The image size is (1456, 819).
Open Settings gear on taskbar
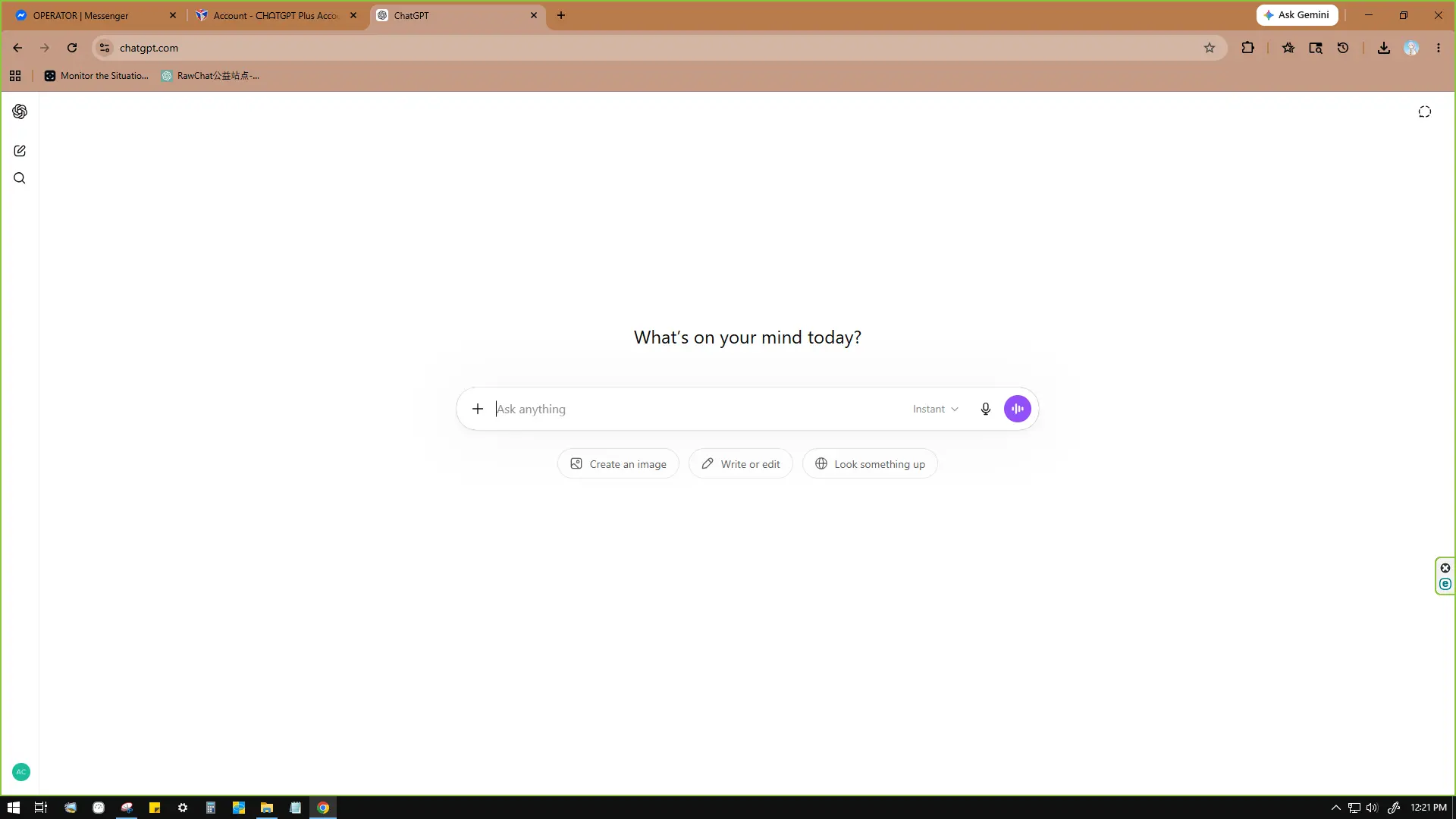183,808
